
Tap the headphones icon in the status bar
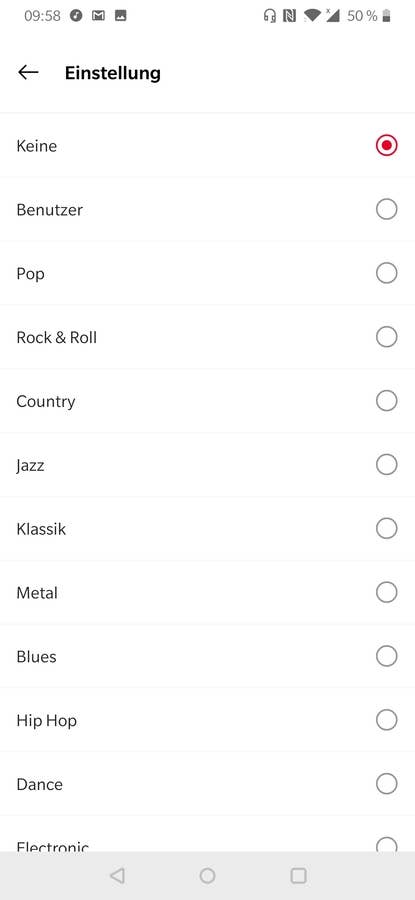point(269,16)
